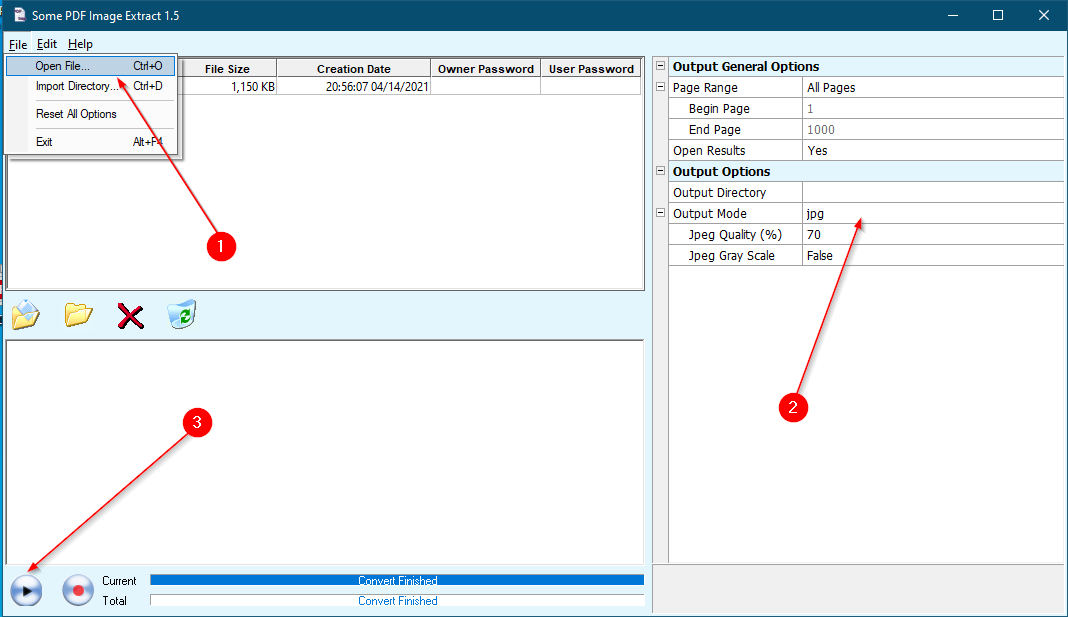The image size is (1068, 617).
Task: Open the Help menu
Action: [80, 44]
